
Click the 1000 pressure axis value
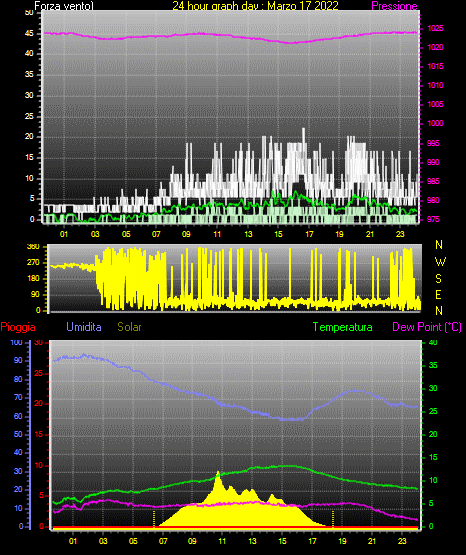click(x=436, y=123)
